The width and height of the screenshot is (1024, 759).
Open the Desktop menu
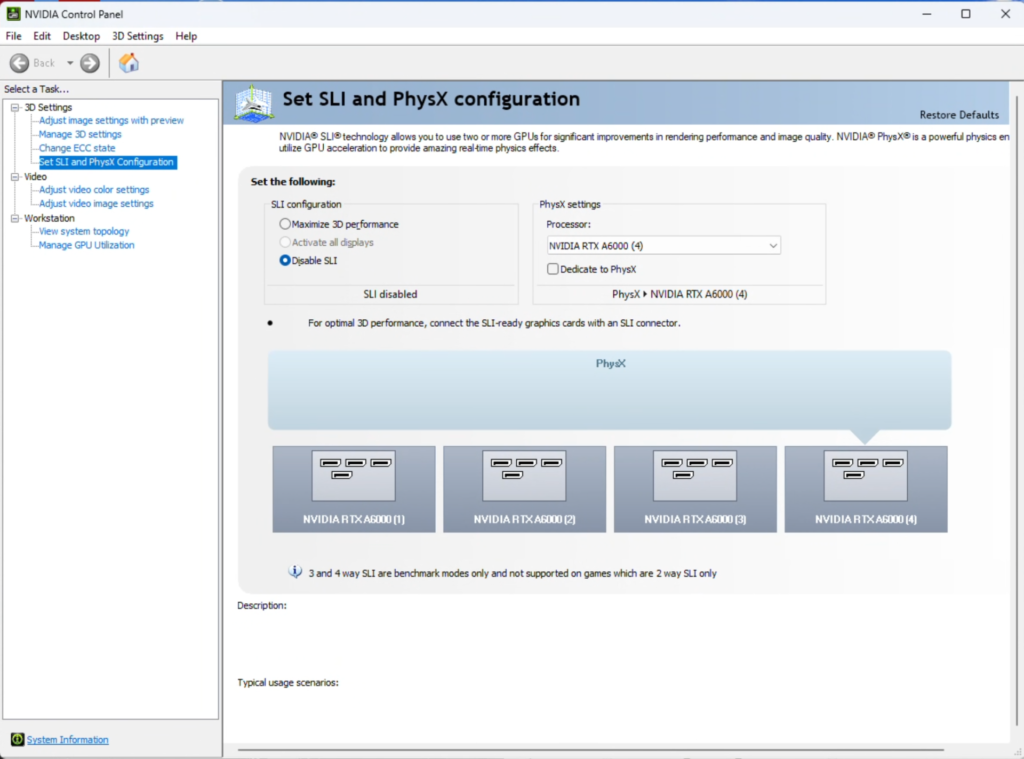pos(81,36)
